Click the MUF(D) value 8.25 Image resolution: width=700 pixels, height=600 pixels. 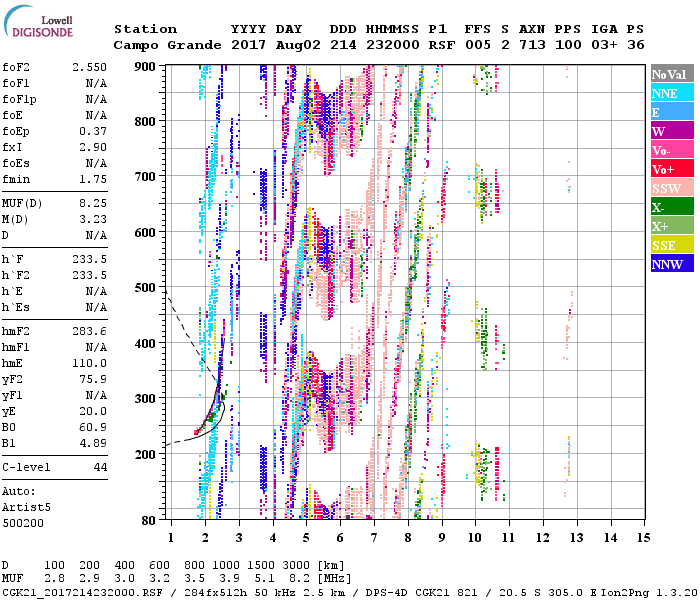(x=93, y=203)
